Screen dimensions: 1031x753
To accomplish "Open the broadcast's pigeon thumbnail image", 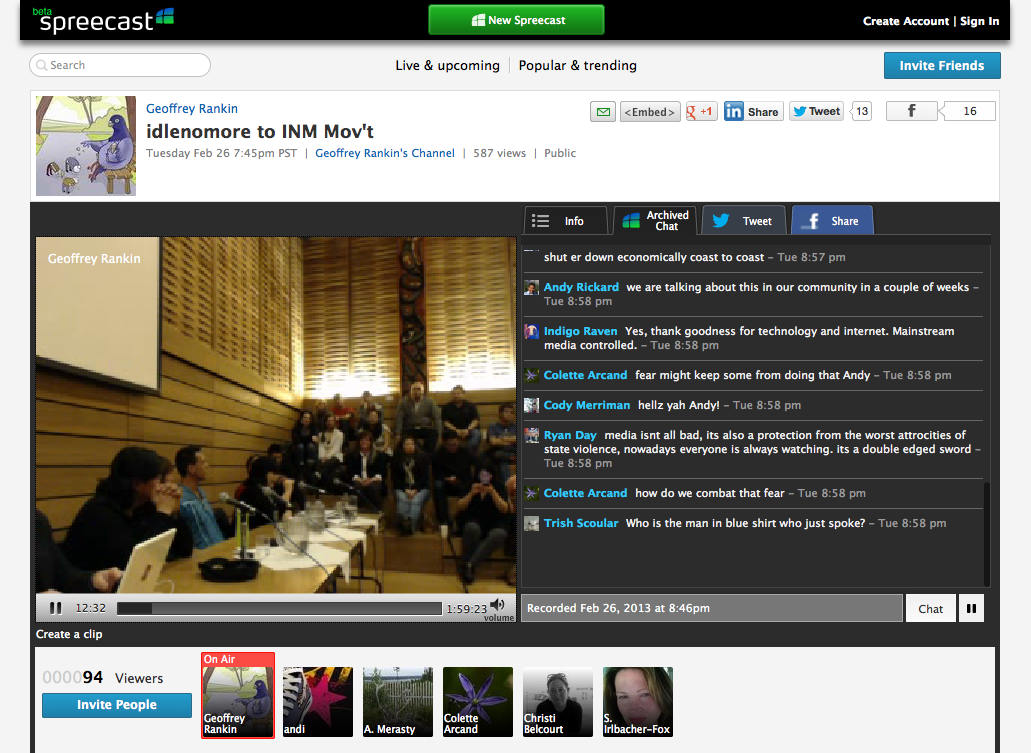I will tap(85, 145).
